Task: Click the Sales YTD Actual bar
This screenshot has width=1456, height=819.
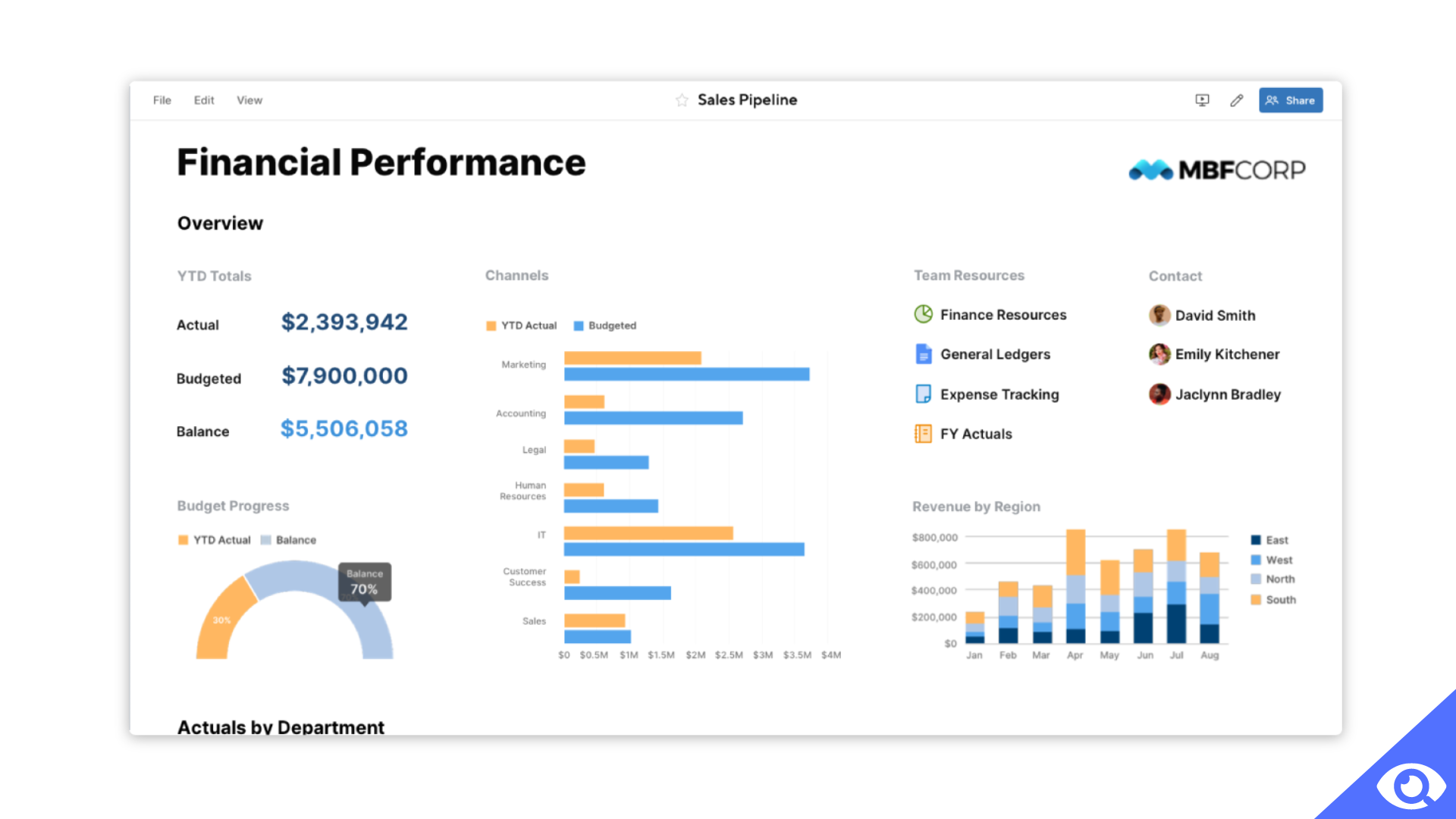Action: [595, 621]
